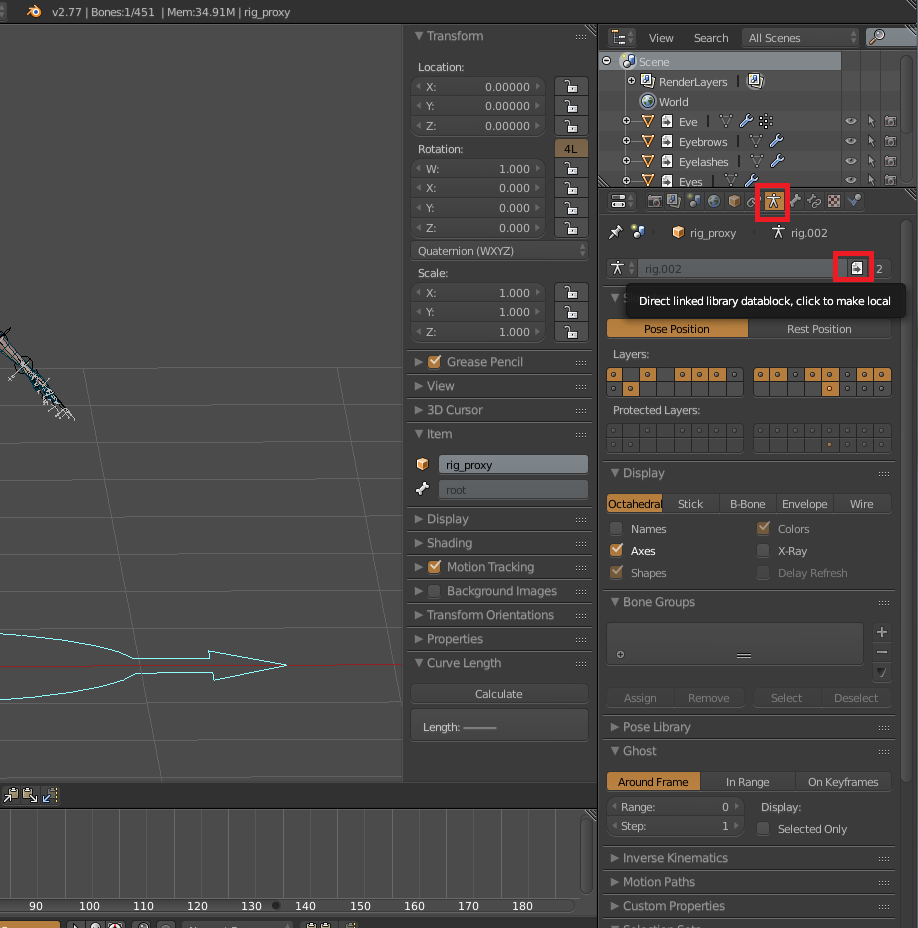918x928 pixels.
Task: Toggle the lock for Location Z
Action: click(571, 126)
